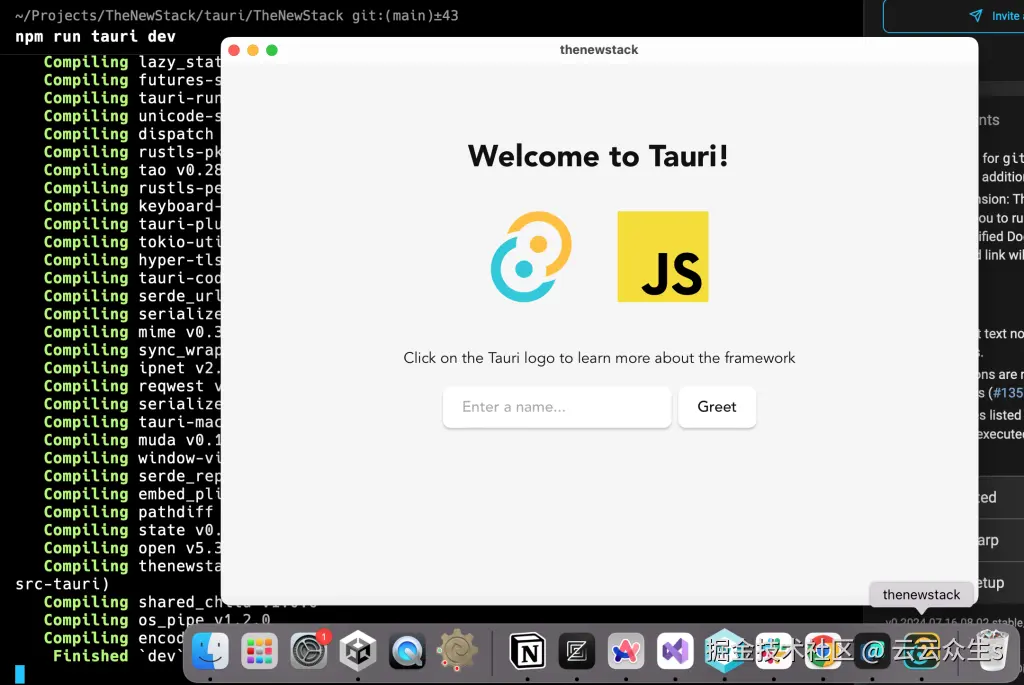1024x685 pixels.
Task: Click the 'Compiling ipnet' terminal line
Action: coord(132,368)
